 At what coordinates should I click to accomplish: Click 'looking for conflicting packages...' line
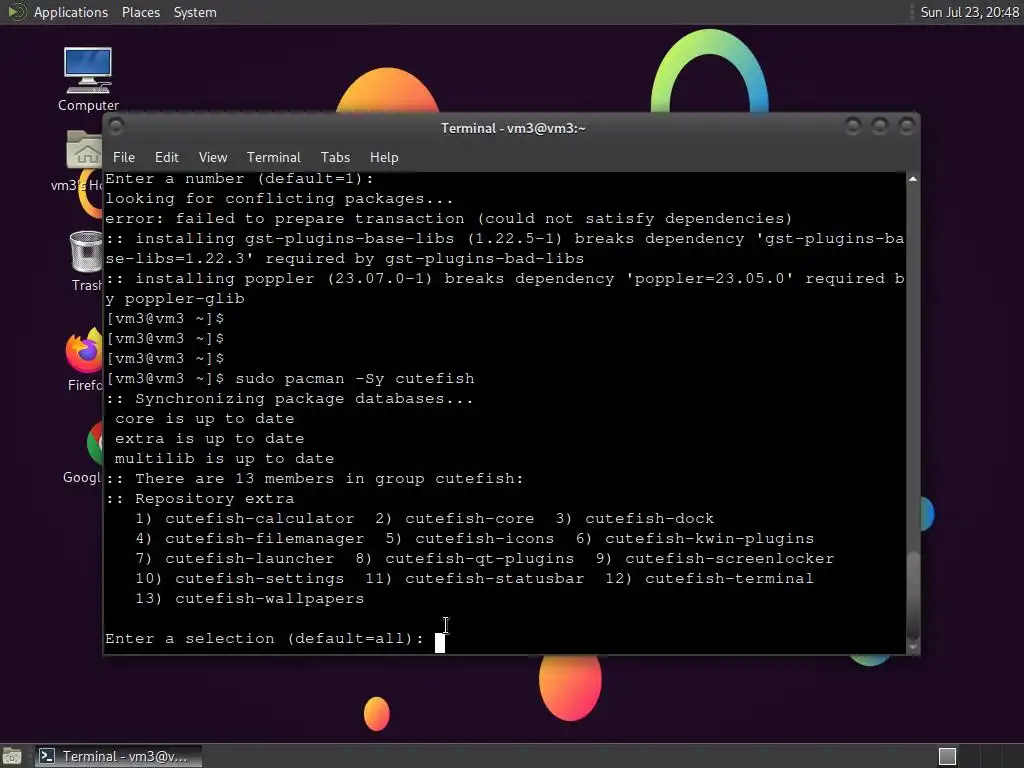coord(280,199)
